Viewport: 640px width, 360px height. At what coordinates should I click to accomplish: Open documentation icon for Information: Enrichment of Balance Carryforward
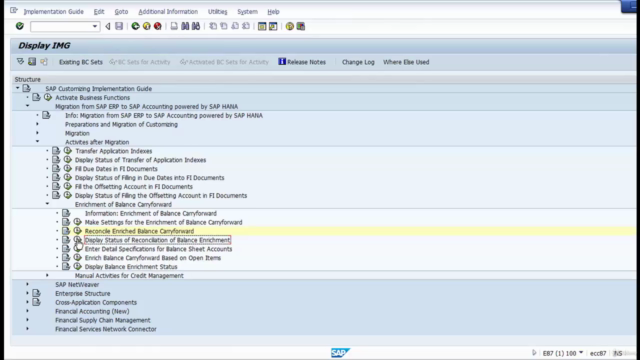66,213
